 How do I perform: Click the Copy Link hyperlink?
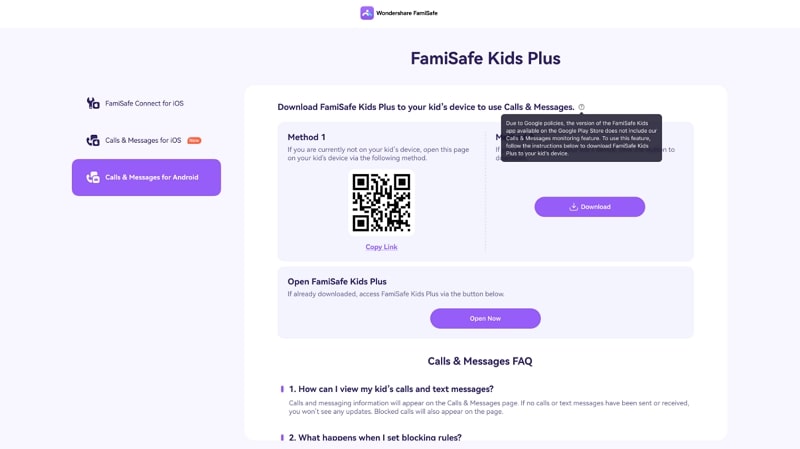point(381,247)
